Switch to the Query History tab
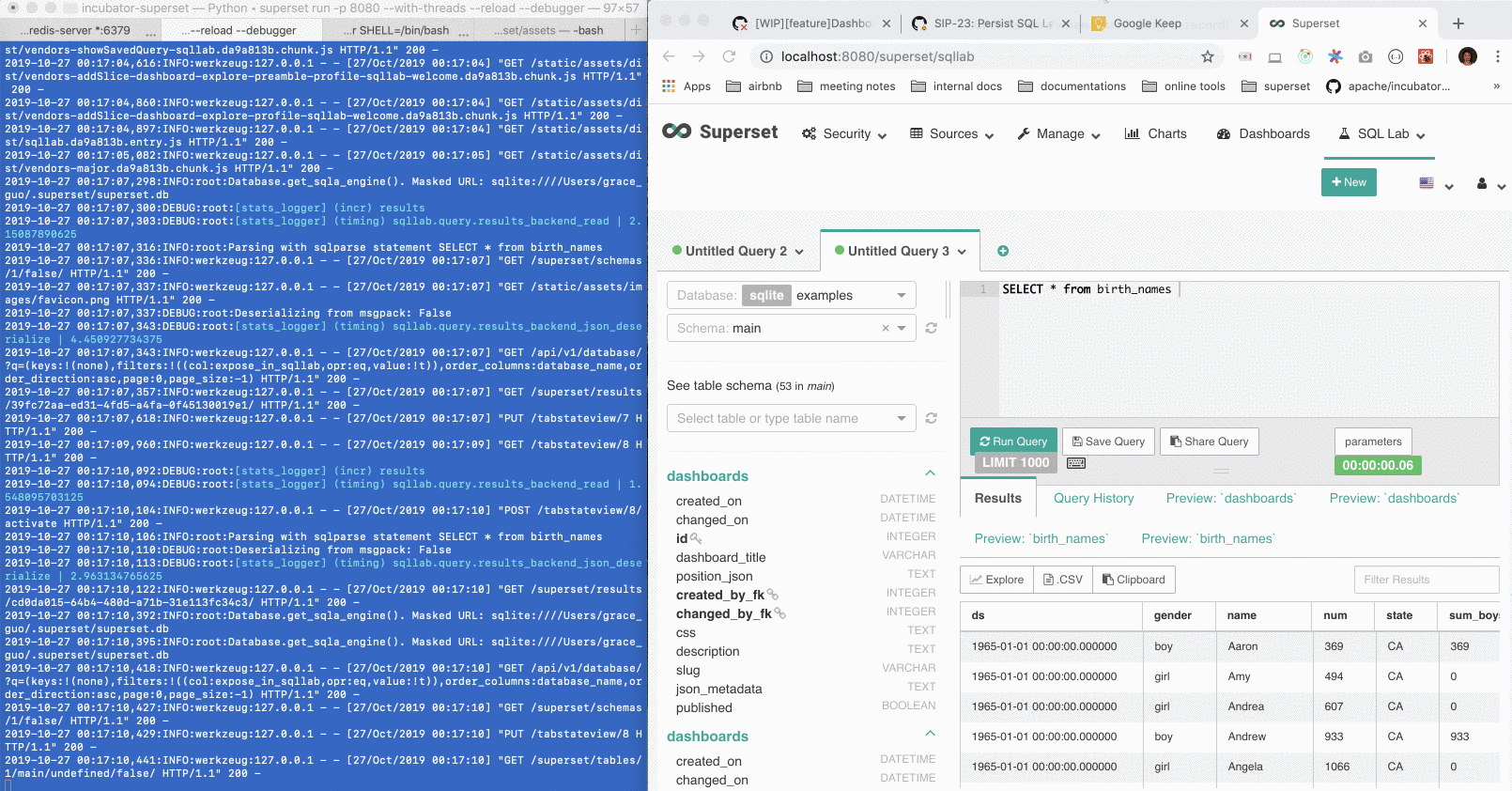 click(1094, 499)
